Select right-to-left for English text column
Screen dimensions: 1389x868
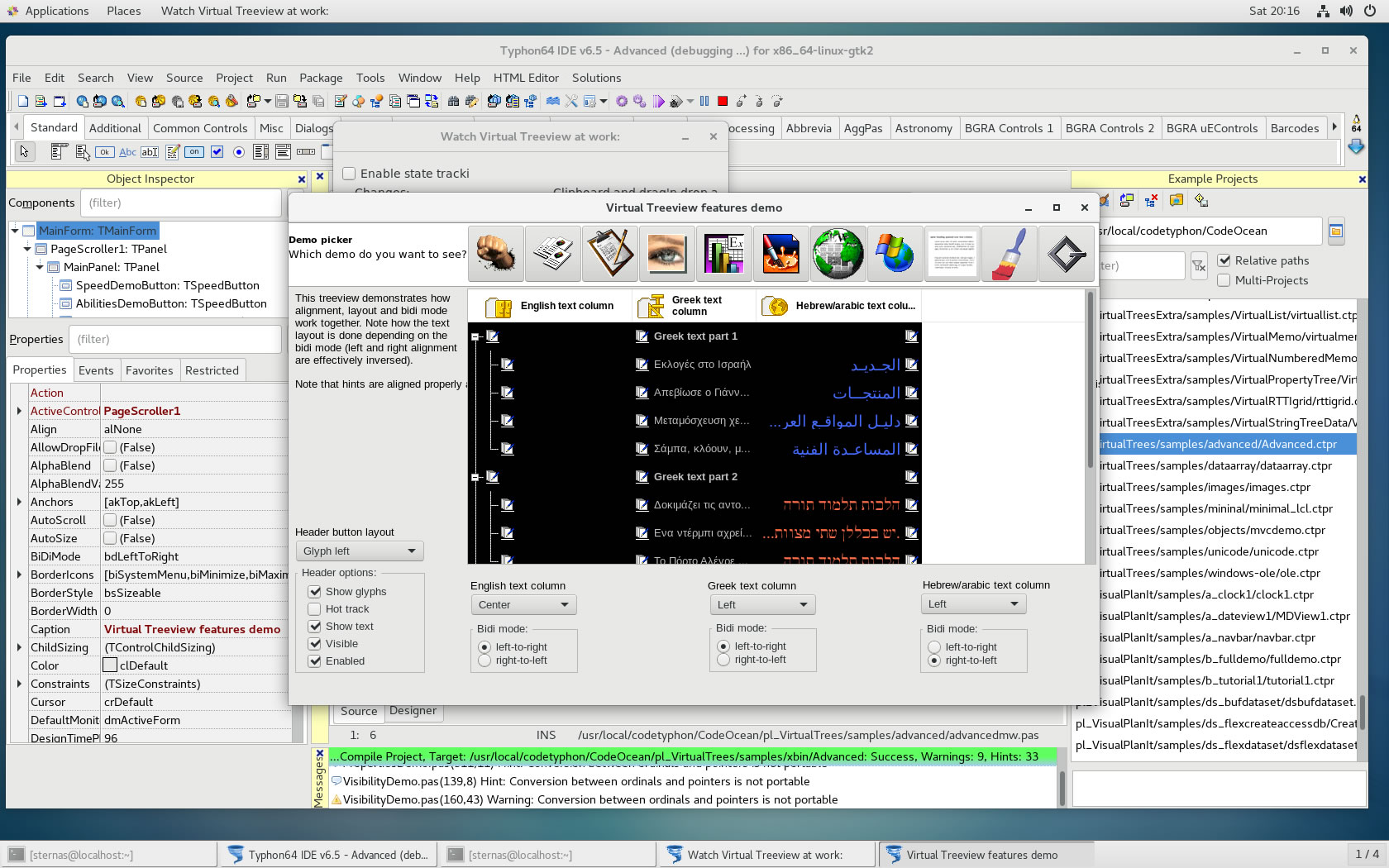pyautogui.click(x=484, y=661)
